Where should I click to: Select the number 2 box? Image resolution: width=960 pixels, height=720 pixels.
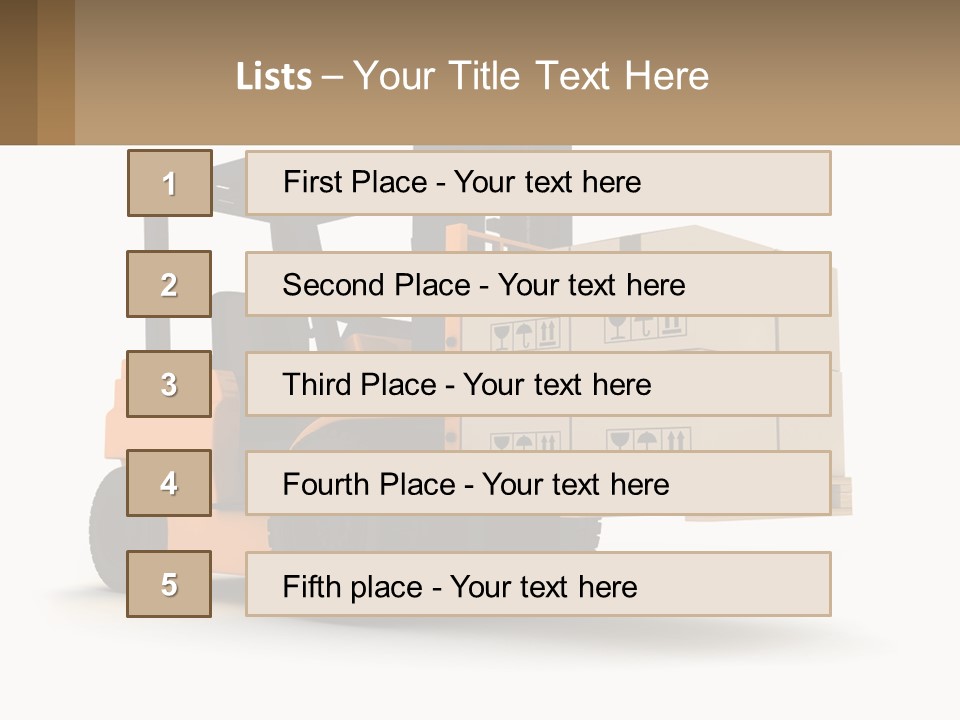click(170, 284)
